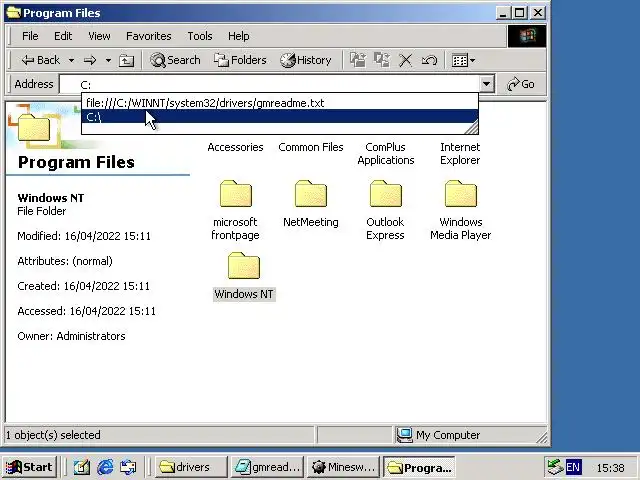
Task: Launch Outlook Express from Quick Launch
Action: pos(128,467)
